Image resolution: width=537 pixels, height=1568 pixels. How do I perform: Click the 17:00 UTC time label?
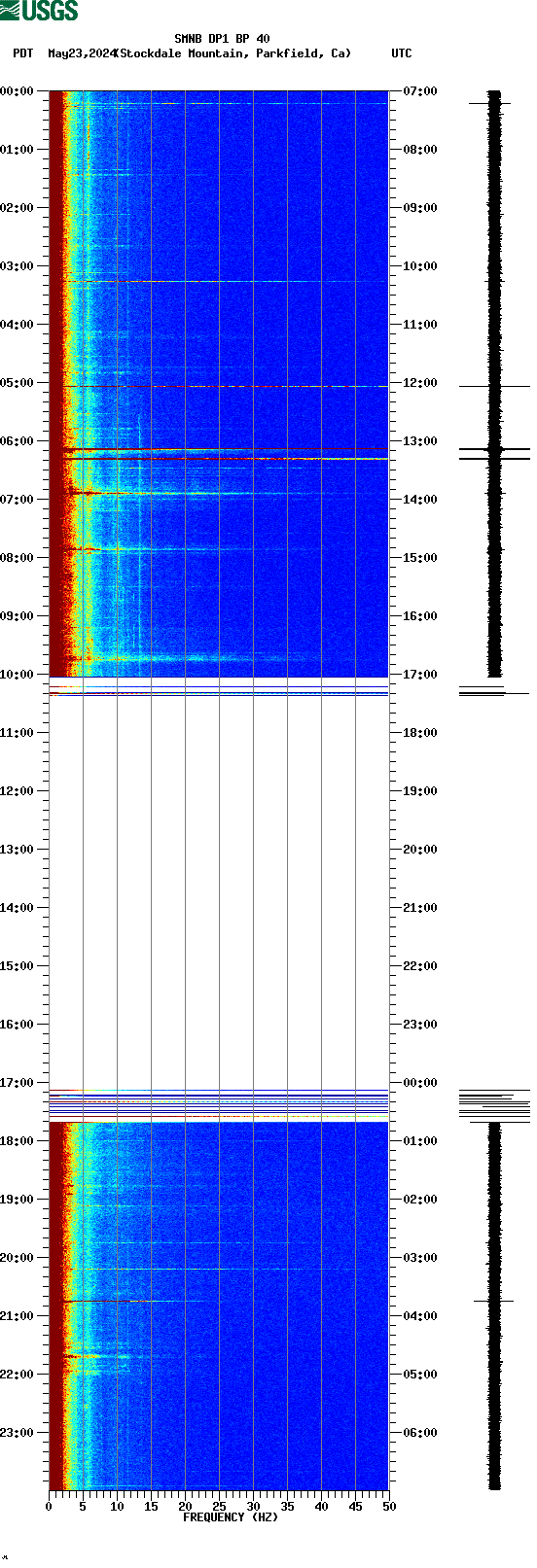[x=419, y=675]
